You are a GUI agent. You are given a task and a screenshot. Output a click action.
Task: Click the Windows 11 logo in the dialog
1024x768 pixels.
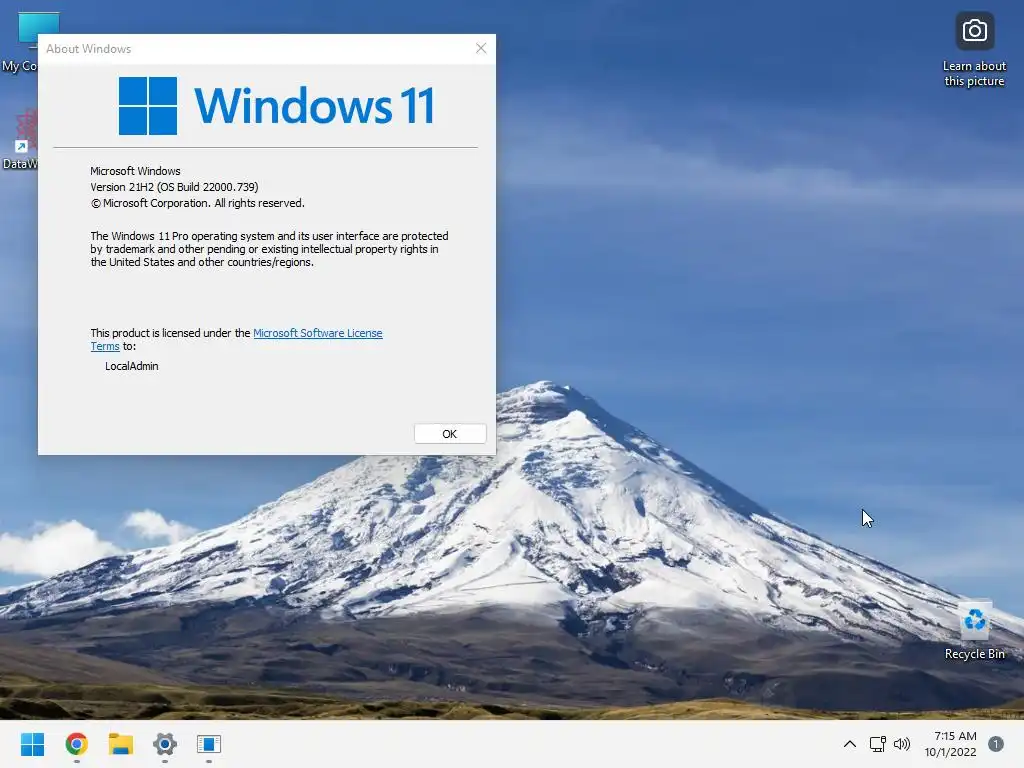pos(276,106)
